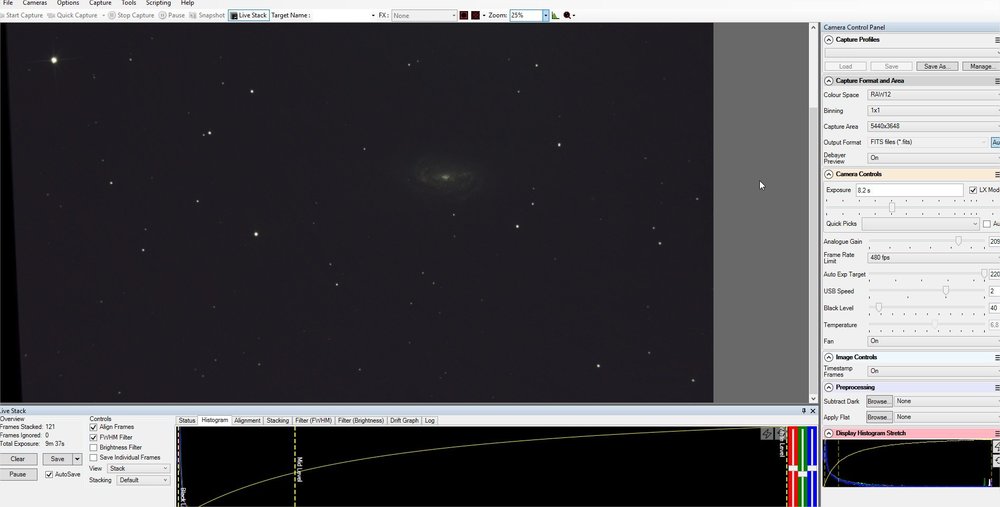
Task: Enable the Brightness Filter checkbox
Action: click(x=94, y=448)
